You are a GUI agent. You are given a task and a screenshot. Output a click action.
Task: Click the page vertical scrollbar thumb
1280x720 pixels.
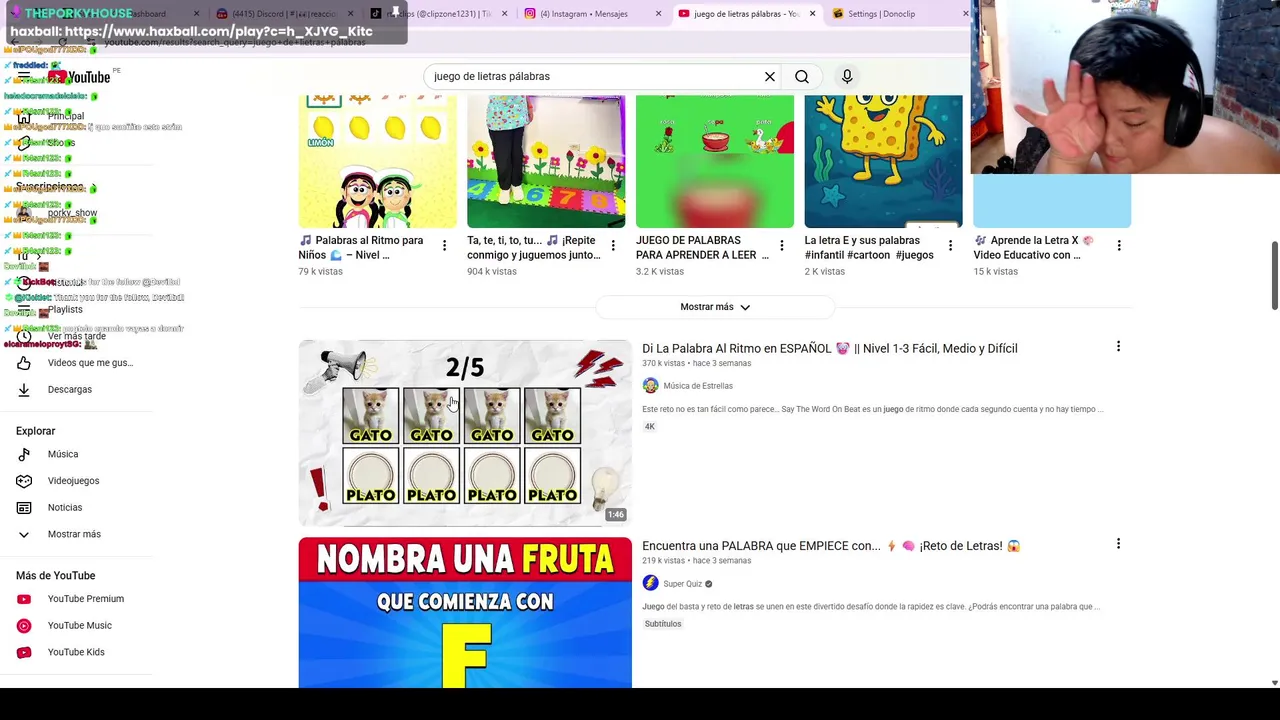(1274, 276)
